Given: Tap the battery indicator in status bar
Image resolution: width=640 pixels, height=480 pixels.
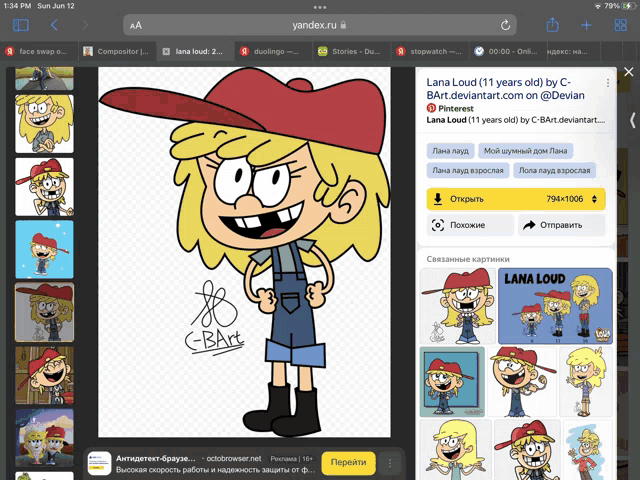Looking at the screenshot, I should (x=627, y=6).
